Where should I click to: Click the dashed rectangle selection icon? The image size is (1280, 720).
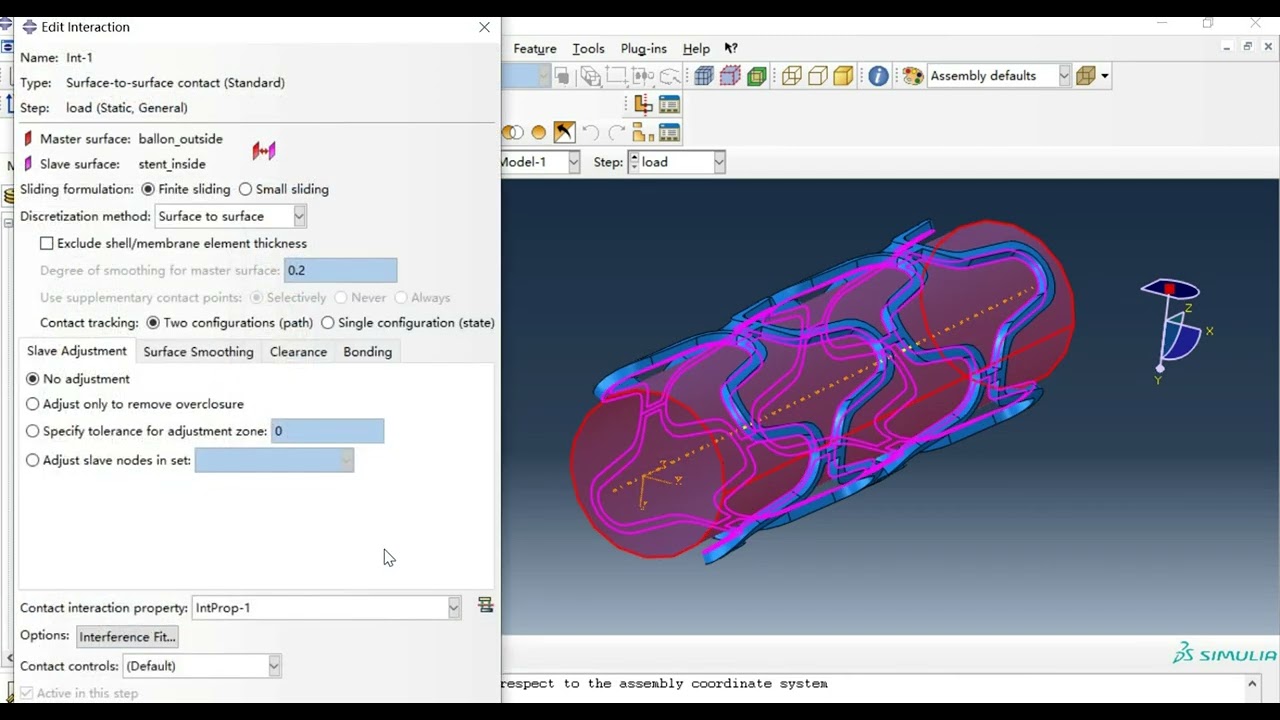[617, 76]
